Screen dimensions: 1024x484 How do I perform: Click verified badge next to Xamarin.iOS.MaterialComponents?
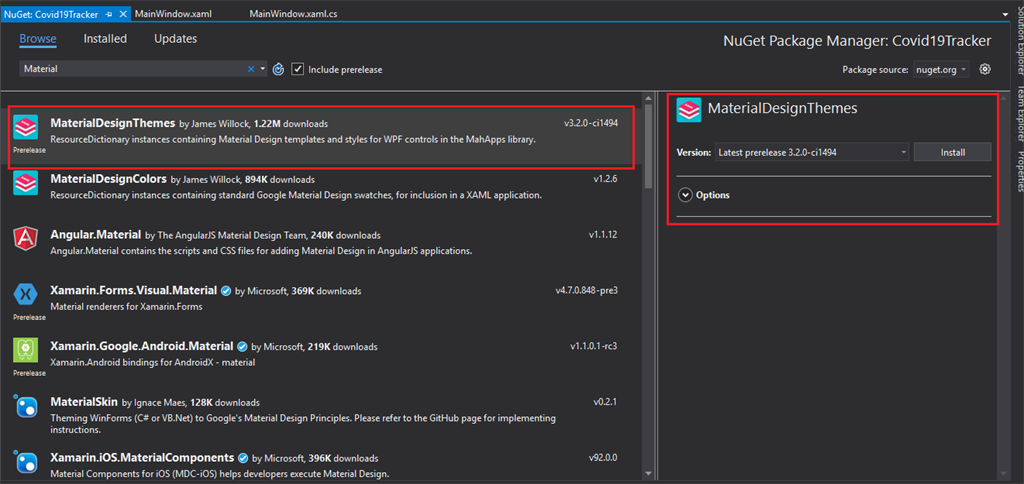[x=243, y=458]
